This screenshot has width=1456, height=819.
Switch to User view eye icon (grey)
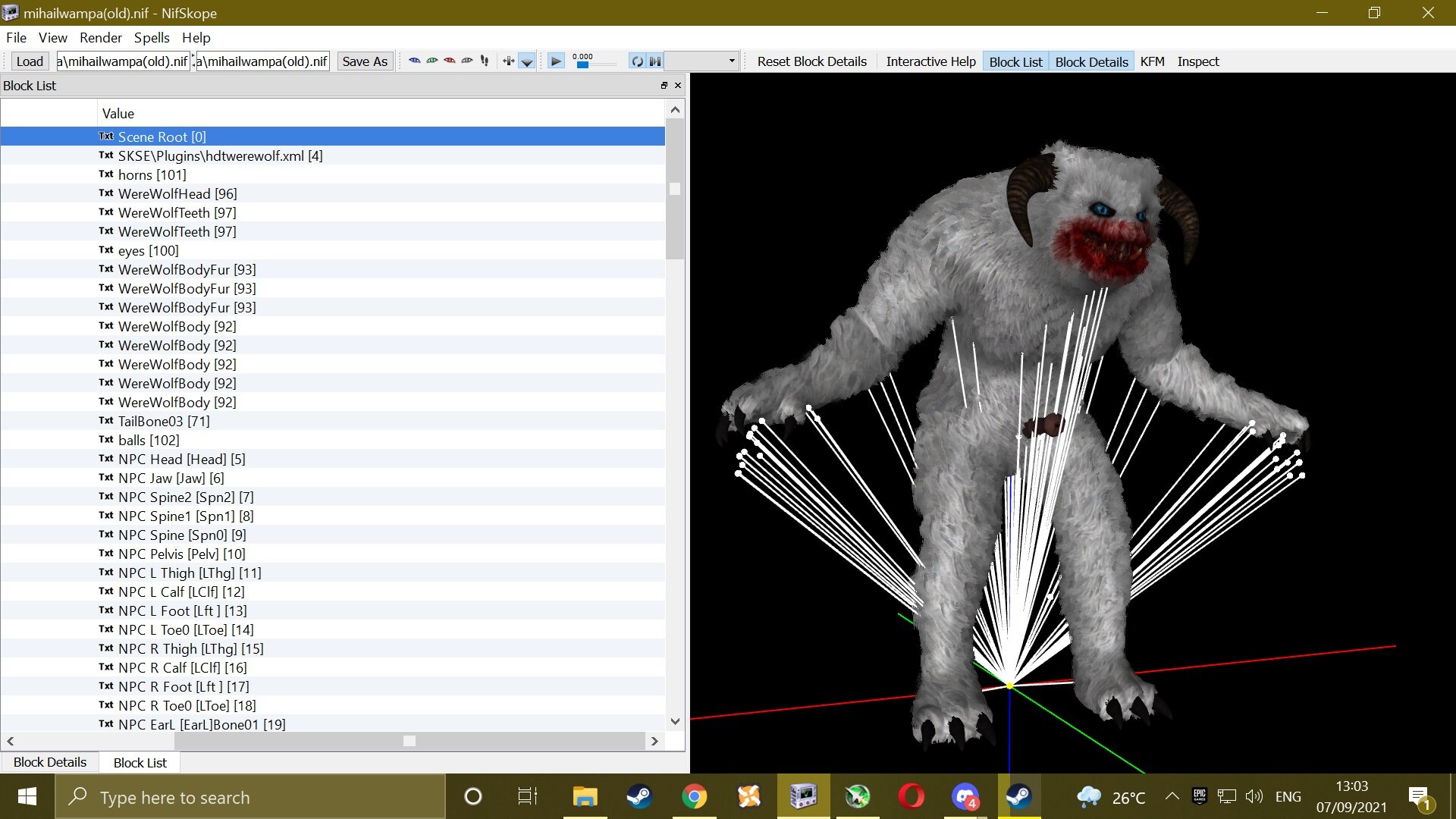coord(467,61)
